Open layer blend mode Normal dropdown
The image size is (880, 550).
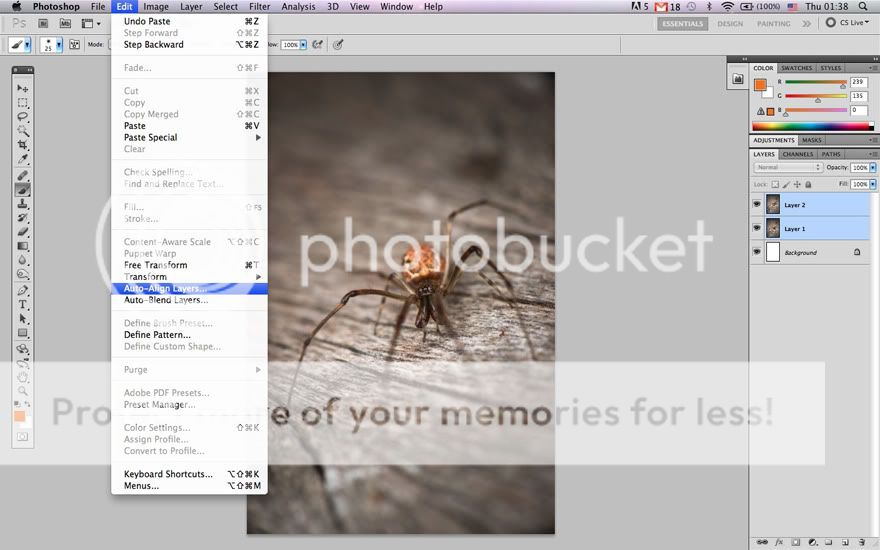(787, 167)
